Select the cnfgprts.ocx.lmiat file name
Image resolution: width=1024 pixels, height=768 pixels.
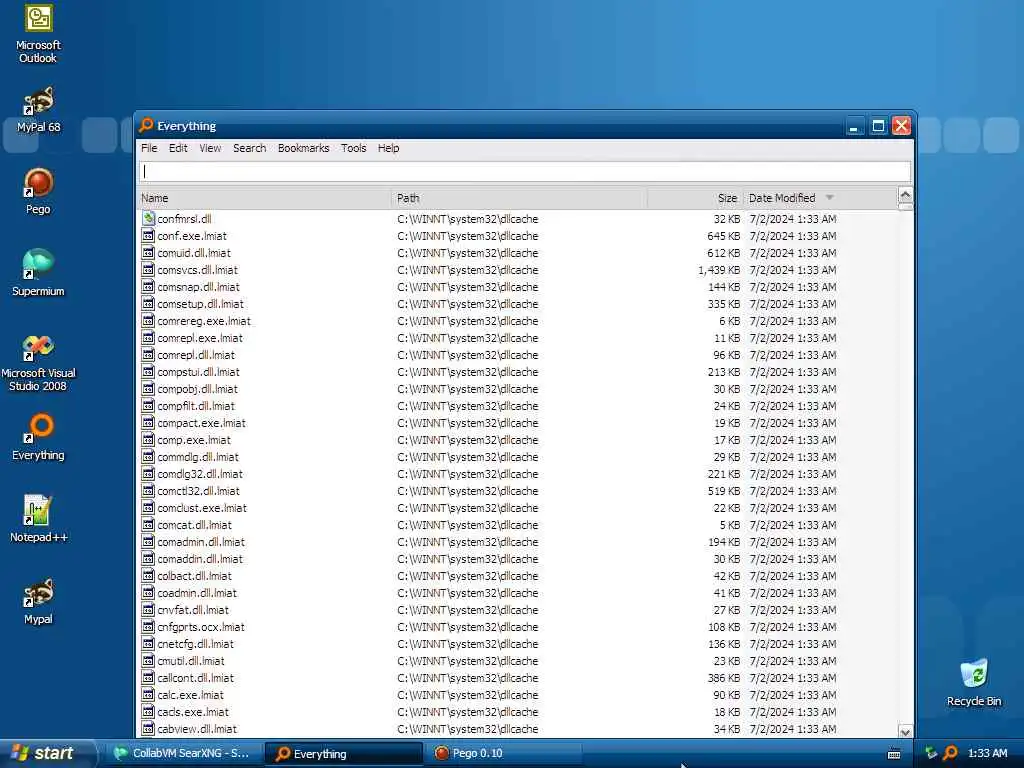201,626
